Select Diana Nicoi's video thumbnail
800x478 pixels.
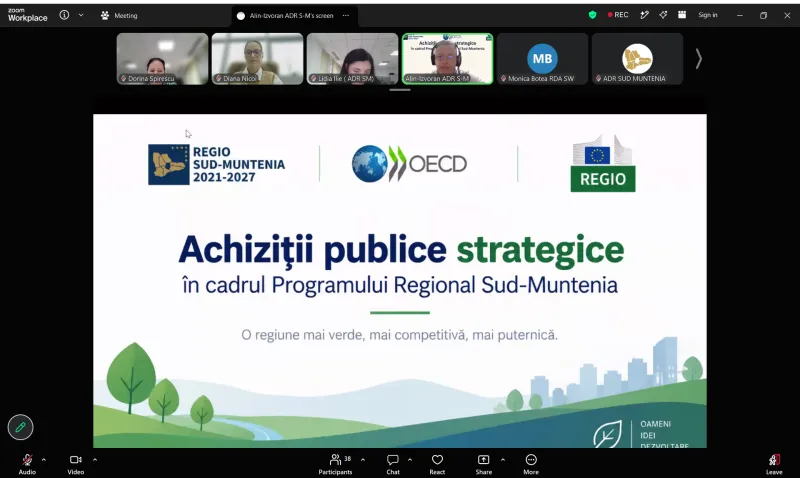[257, 59]
